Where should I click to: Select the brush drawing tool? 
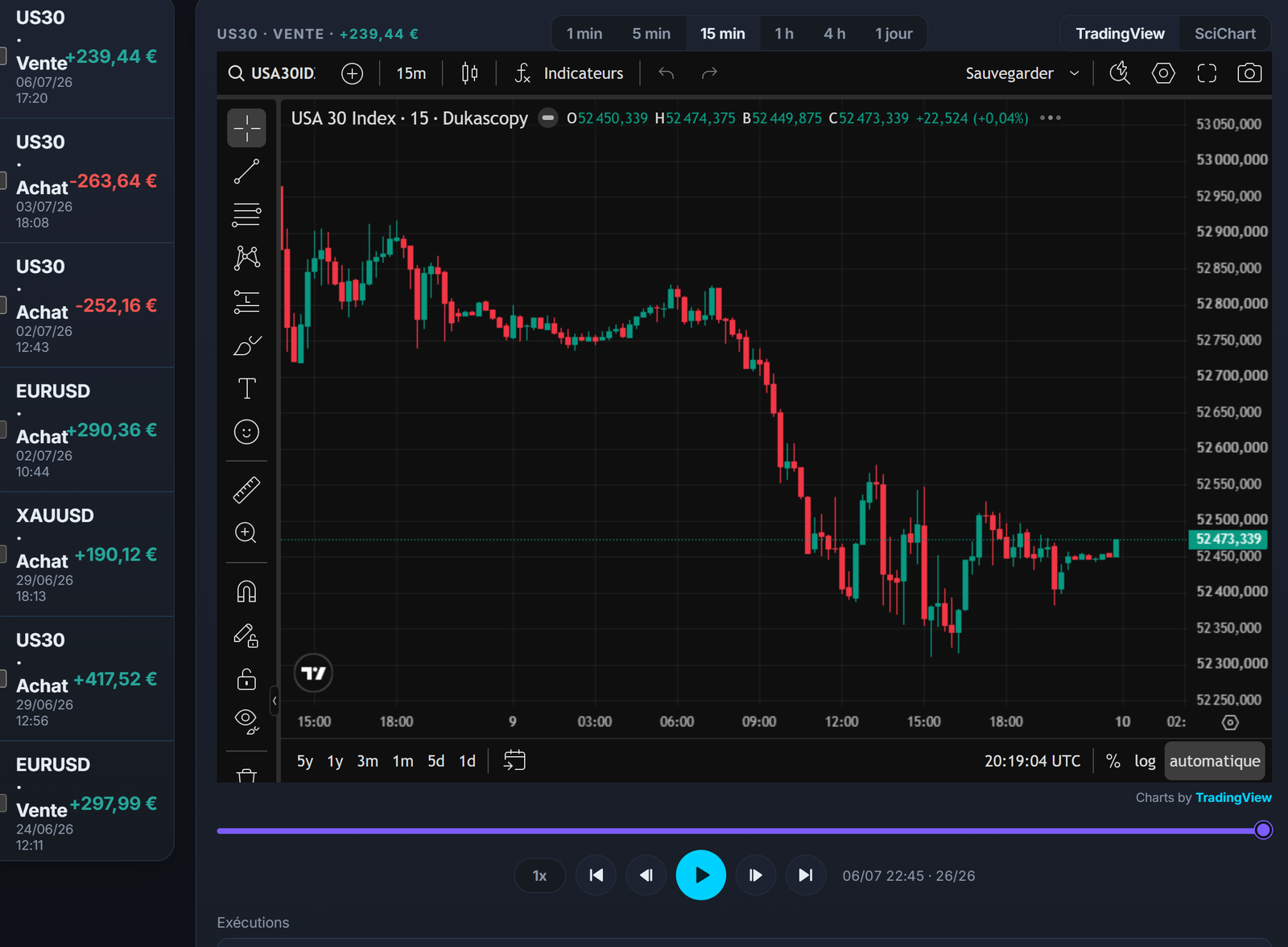(246, 345)
